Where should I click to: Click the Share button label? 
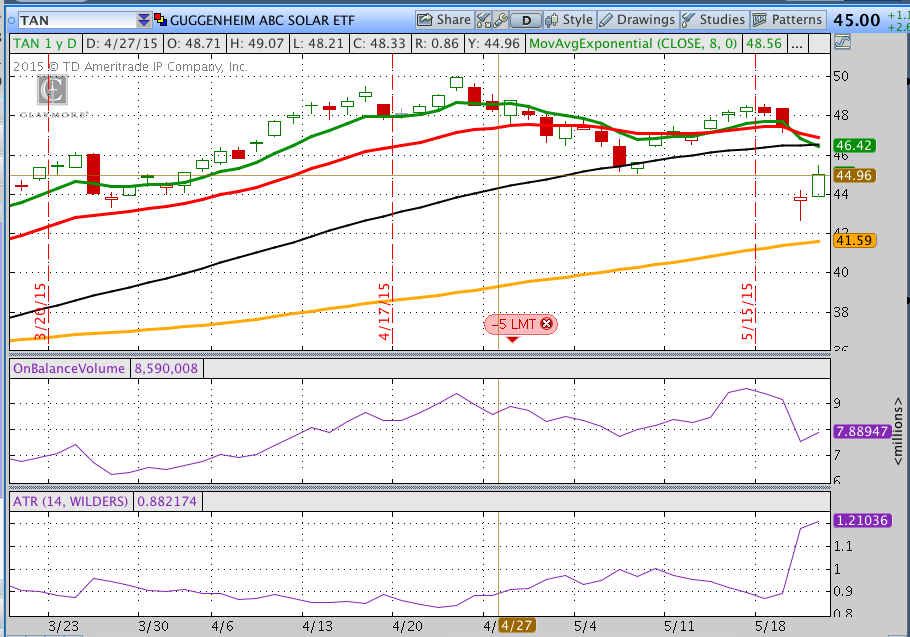pos(453,20)
